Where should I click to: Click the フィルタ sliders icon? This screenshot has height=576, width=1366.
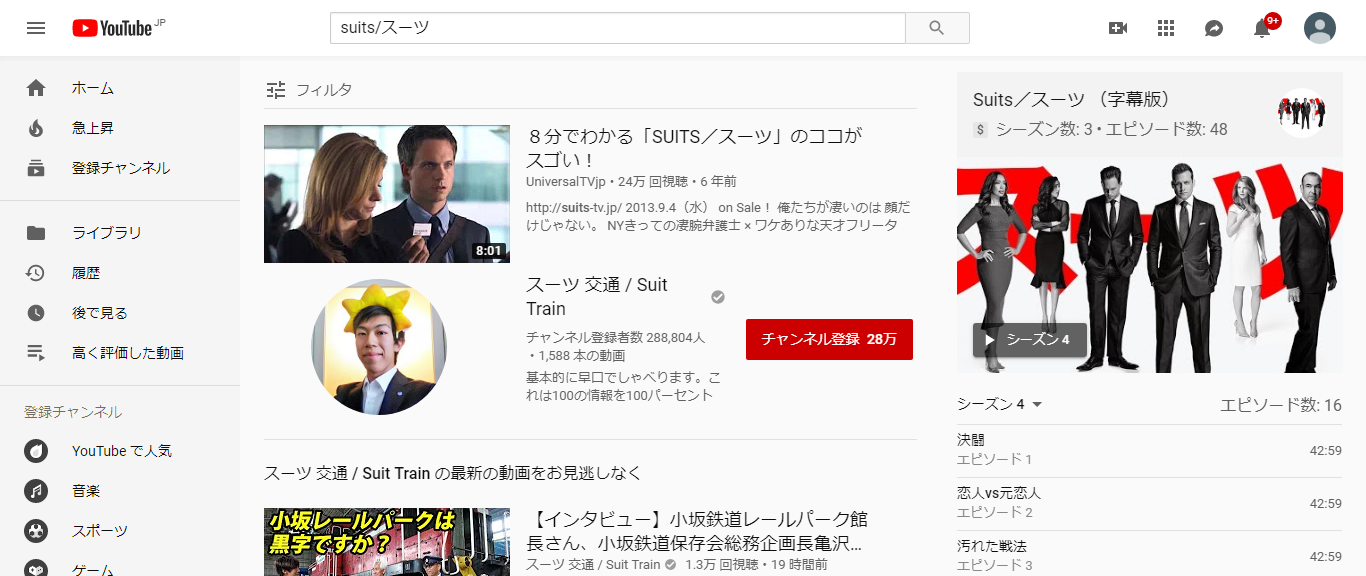pos(276,90)
